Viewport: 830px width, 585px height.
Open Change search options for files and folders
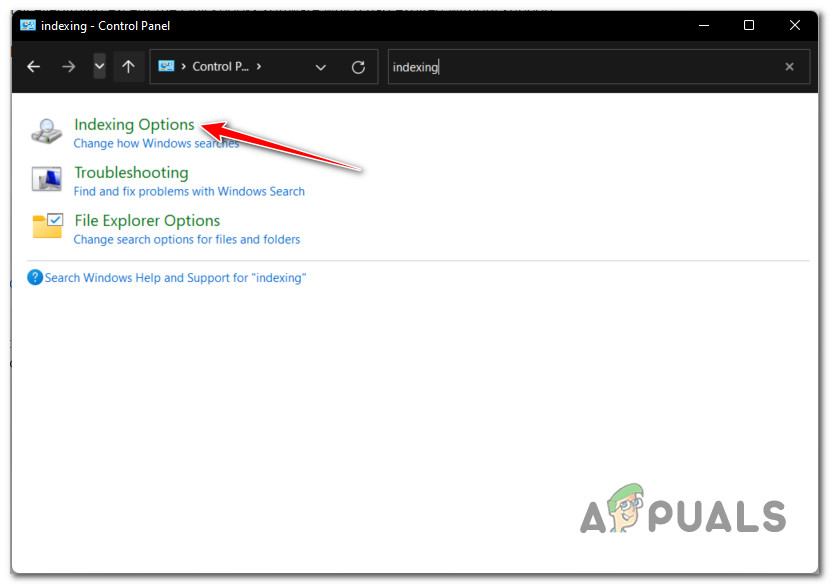tap(187, 240)
